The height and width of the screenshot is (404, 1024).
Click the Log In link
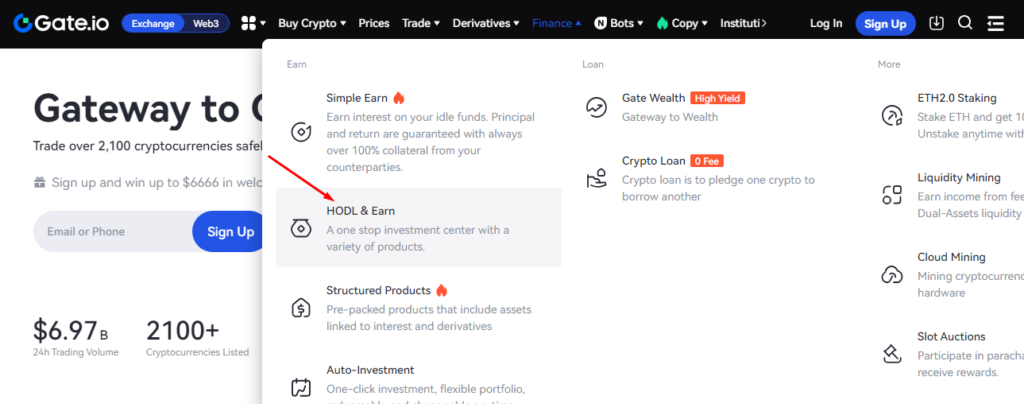[x=826, y=23]
